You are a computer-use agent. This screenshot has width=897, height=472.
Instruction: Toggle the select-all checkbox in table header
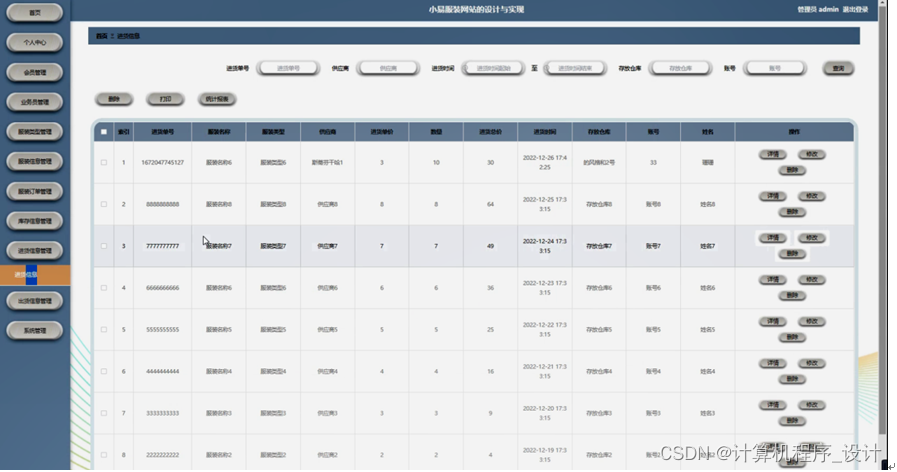(x=104, y=132)
